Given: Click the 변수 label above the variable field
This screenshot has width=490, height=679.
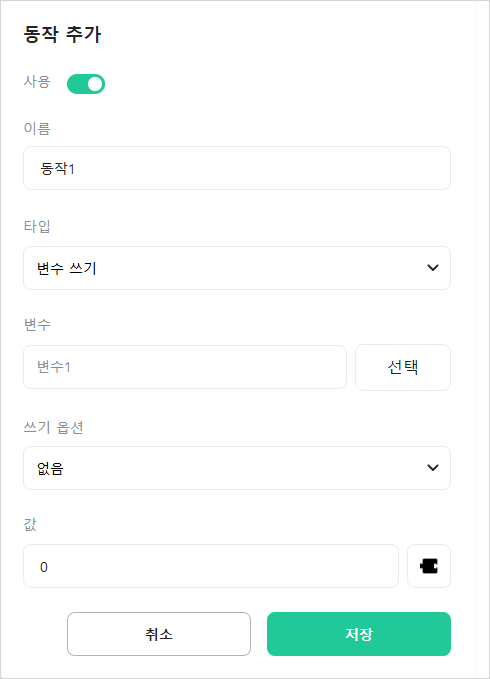Looking at the screenshot, I should tap(37, 324).
